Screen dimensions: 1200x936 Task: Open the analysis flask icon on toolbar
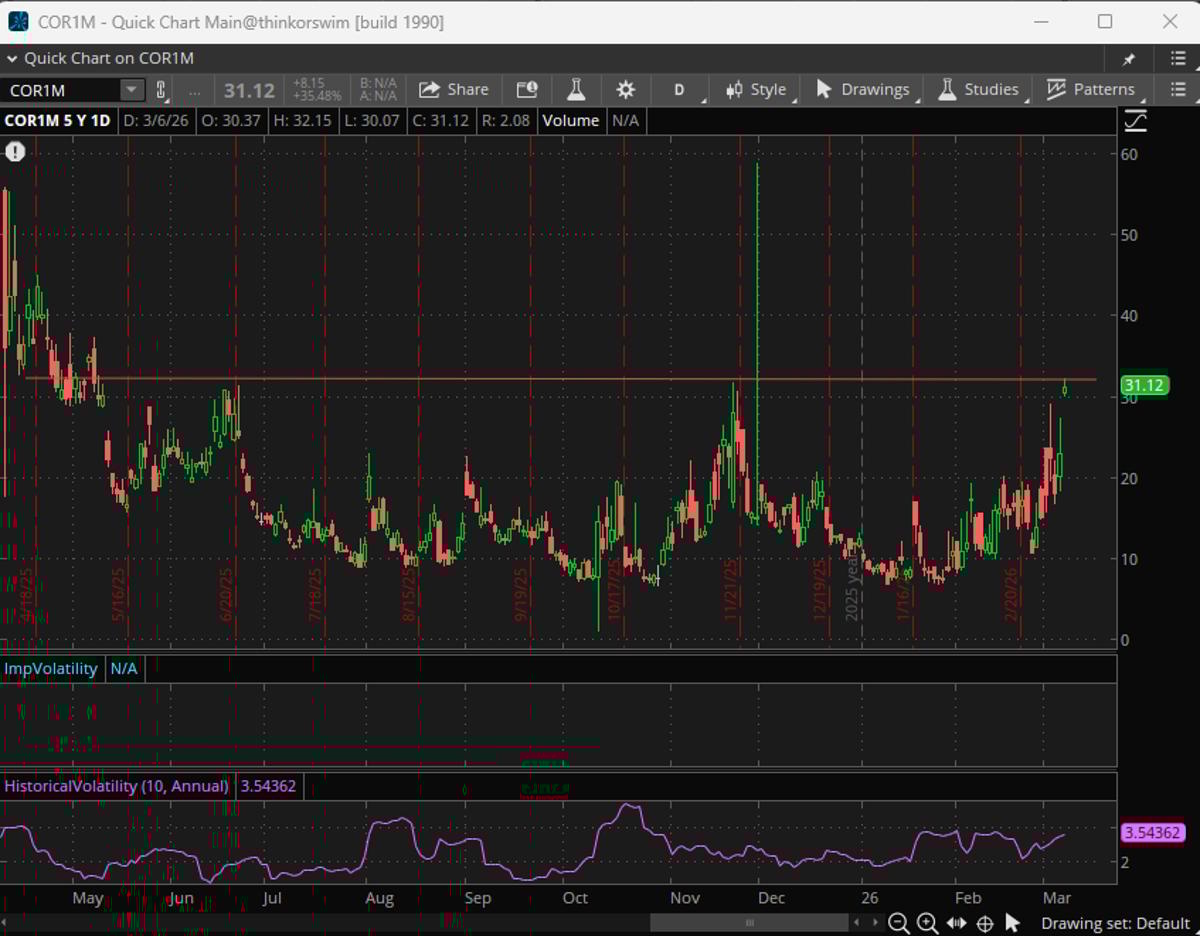(x=576, y=89)
